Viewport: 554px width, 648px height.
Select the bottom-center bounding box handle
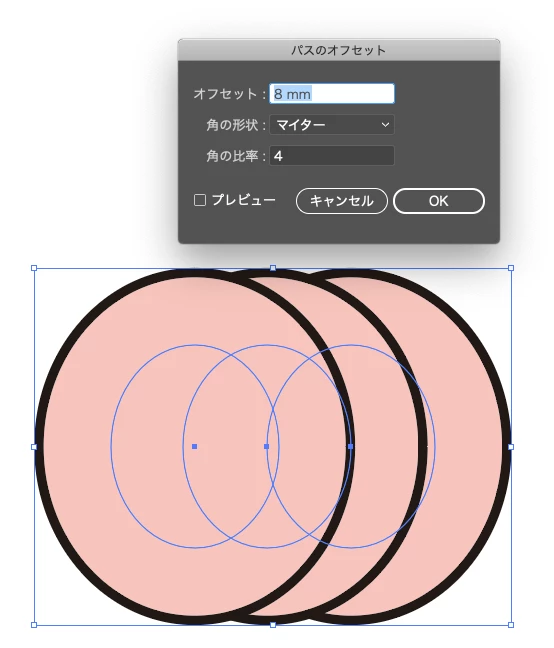[273, 625]
